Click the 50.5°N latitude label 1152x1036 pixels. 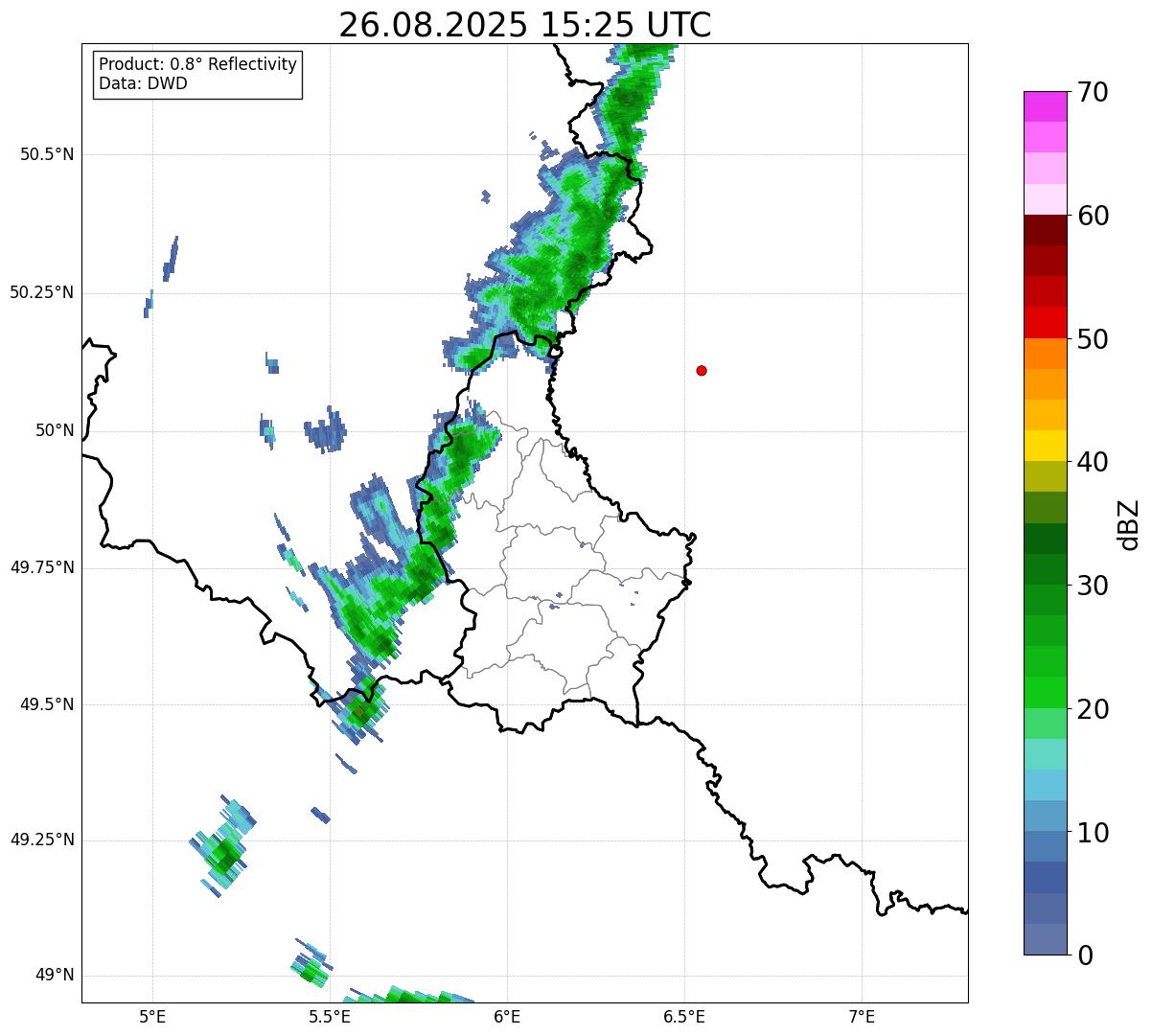tap(47, 154)
